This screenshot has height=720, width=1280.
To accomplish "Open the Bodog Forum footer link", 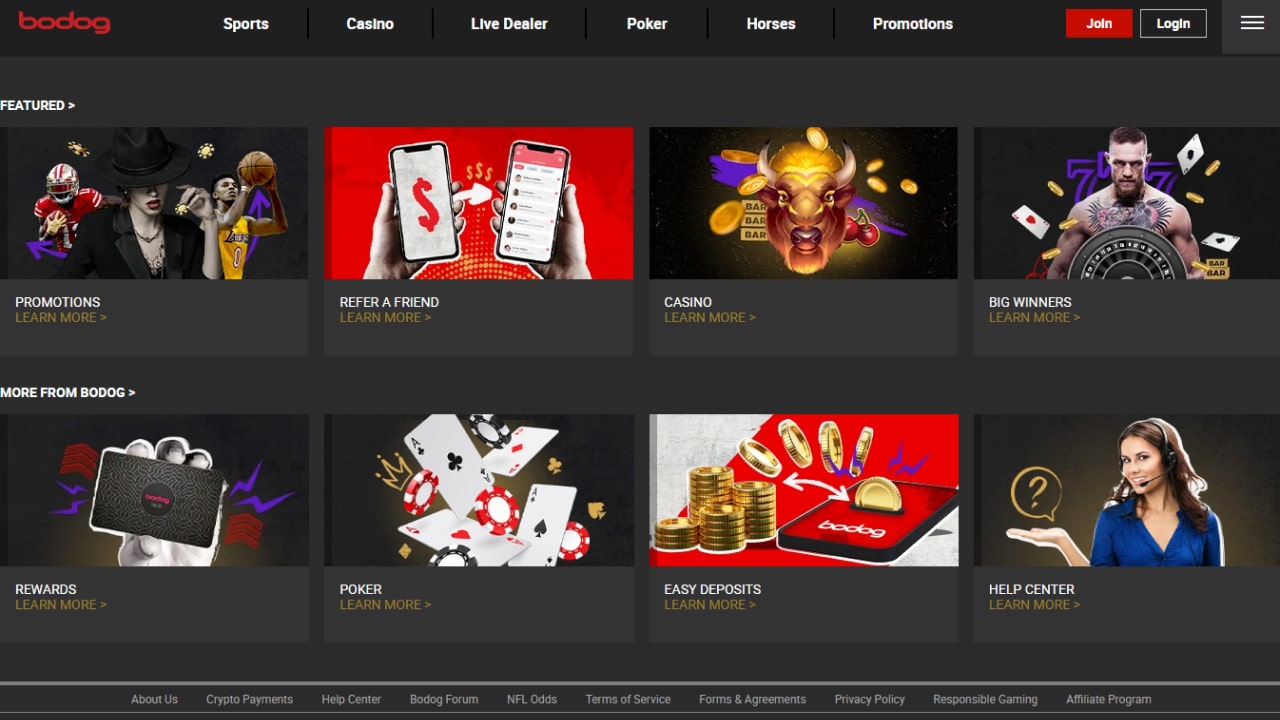I will point(444,700).
